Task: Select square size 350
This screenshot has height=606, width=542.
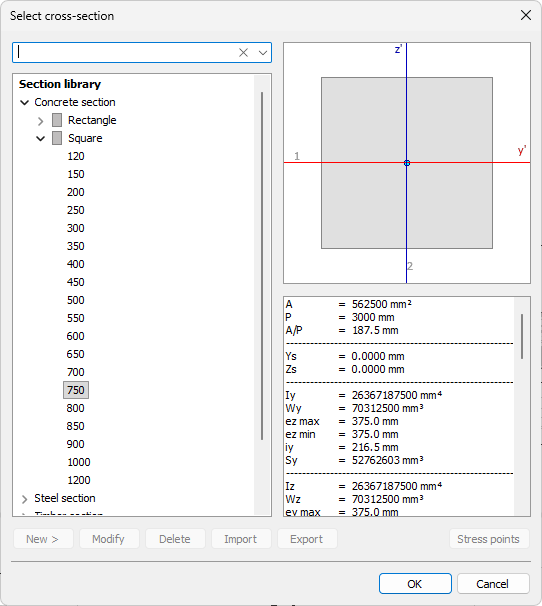Action: point(76,246)
